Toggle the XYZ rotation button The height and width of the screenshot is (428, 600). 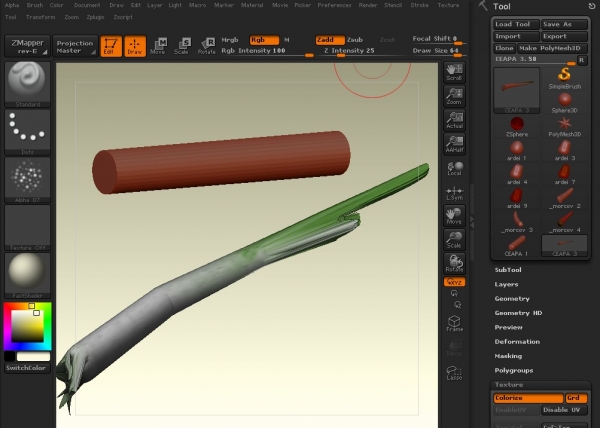pyautogui.click(x=454, y=282)
